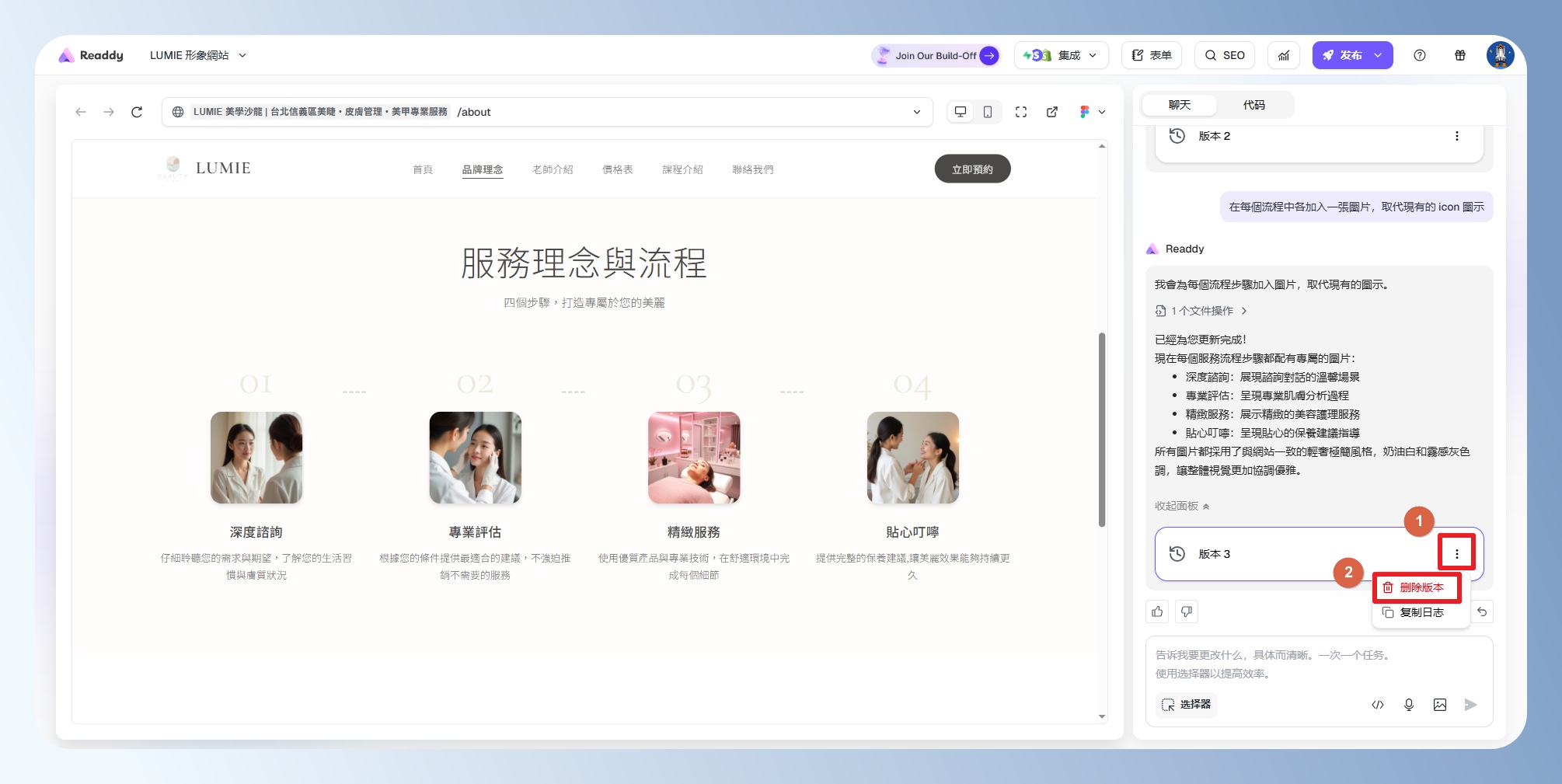Click the 立即預約 booking button
The image size is (1562, 784).
pos(972,169)
